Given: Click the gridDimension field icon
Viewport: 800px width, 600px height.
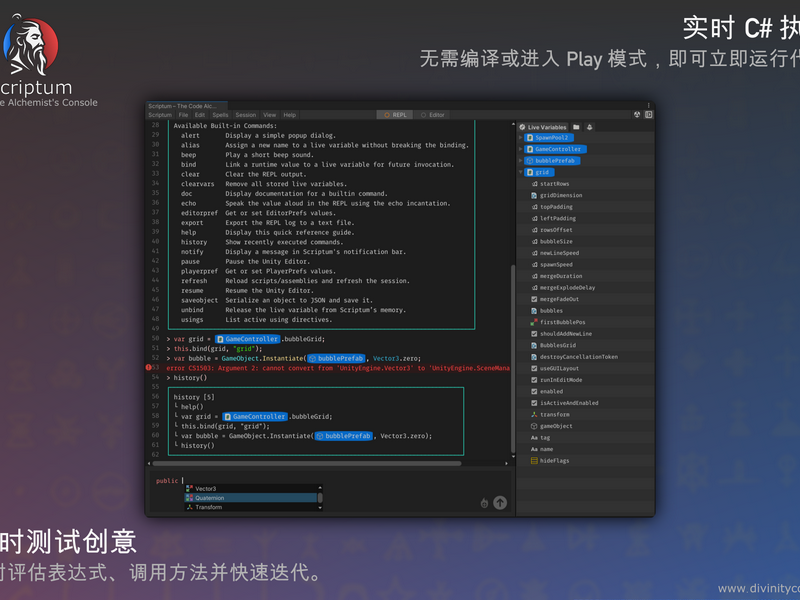Looking at the screenshot, I should 534,195.
